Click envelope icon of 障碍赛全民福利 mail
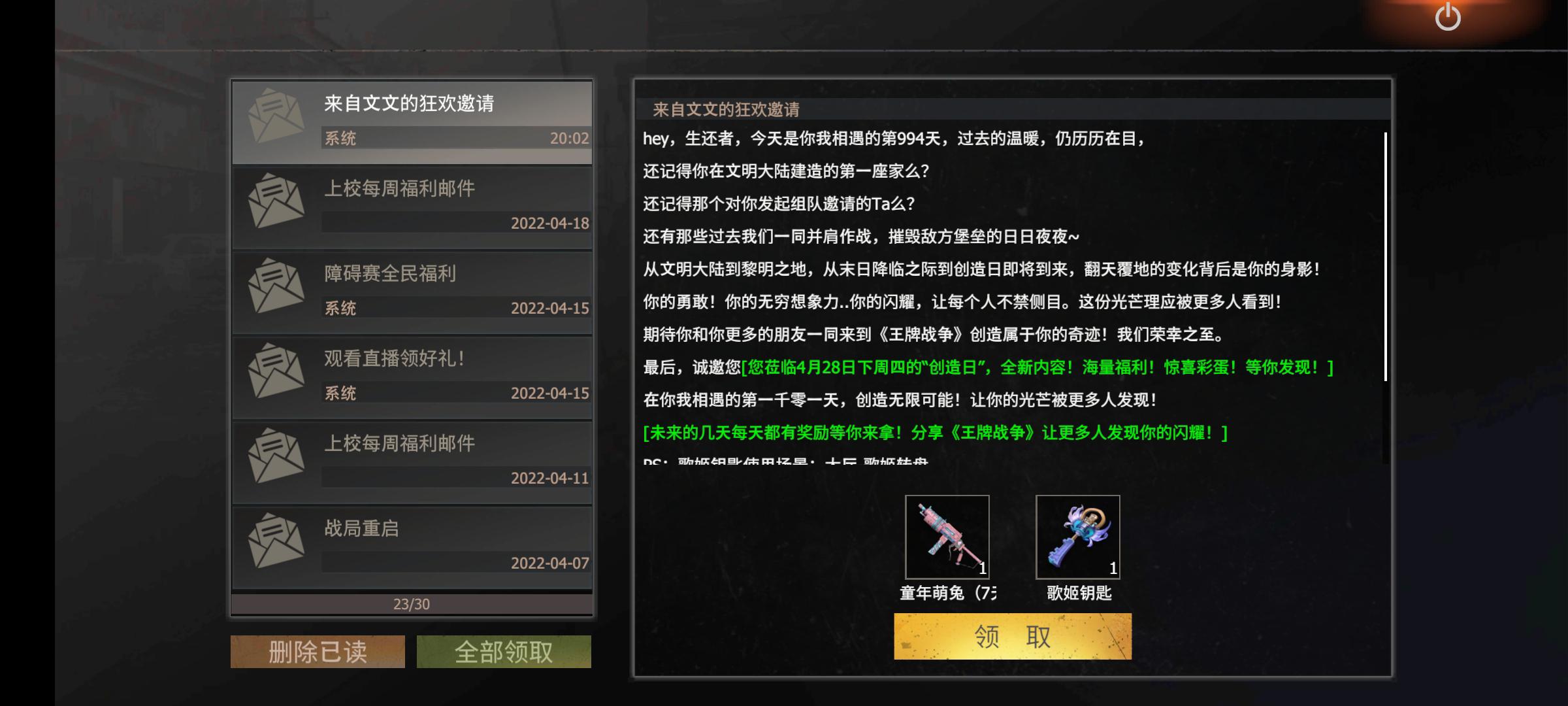This screenshot has width=1568, height=706. [276, 286]
